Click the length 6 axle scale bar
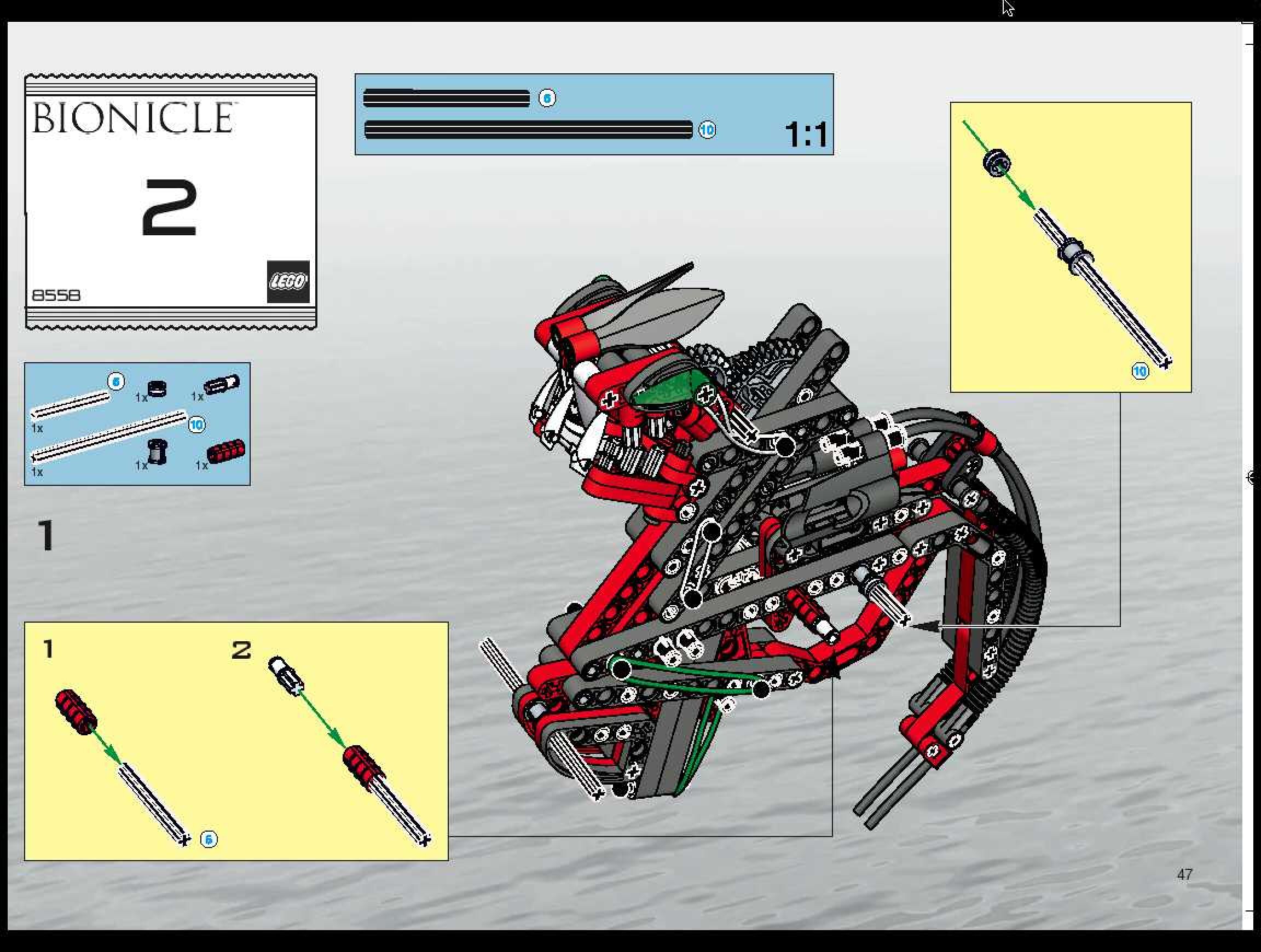The width and height of the screenshot is (1261, 952). click(447, 98)
